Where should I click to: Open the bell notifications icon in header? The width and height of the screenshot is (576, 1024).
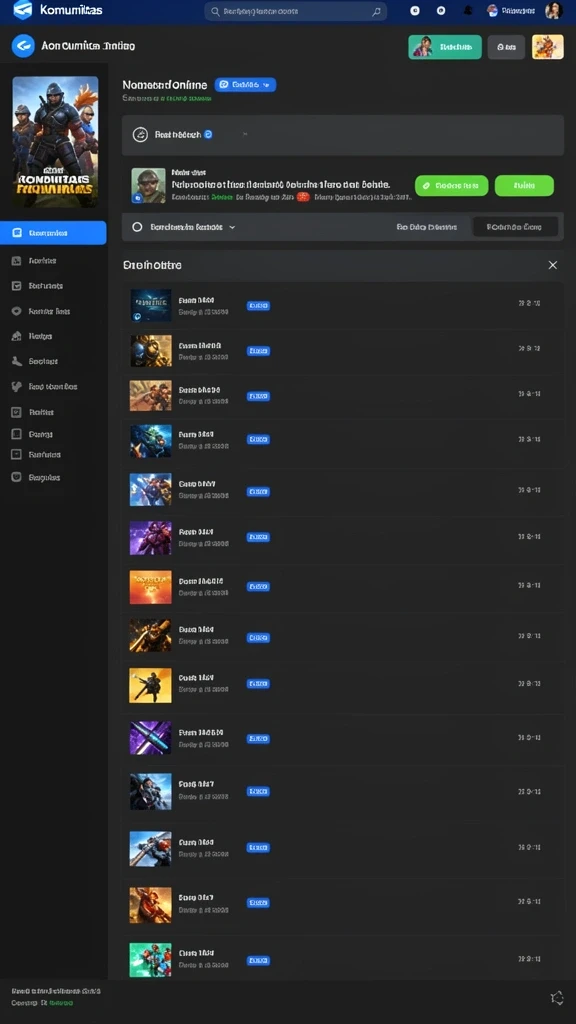point(468,11)
